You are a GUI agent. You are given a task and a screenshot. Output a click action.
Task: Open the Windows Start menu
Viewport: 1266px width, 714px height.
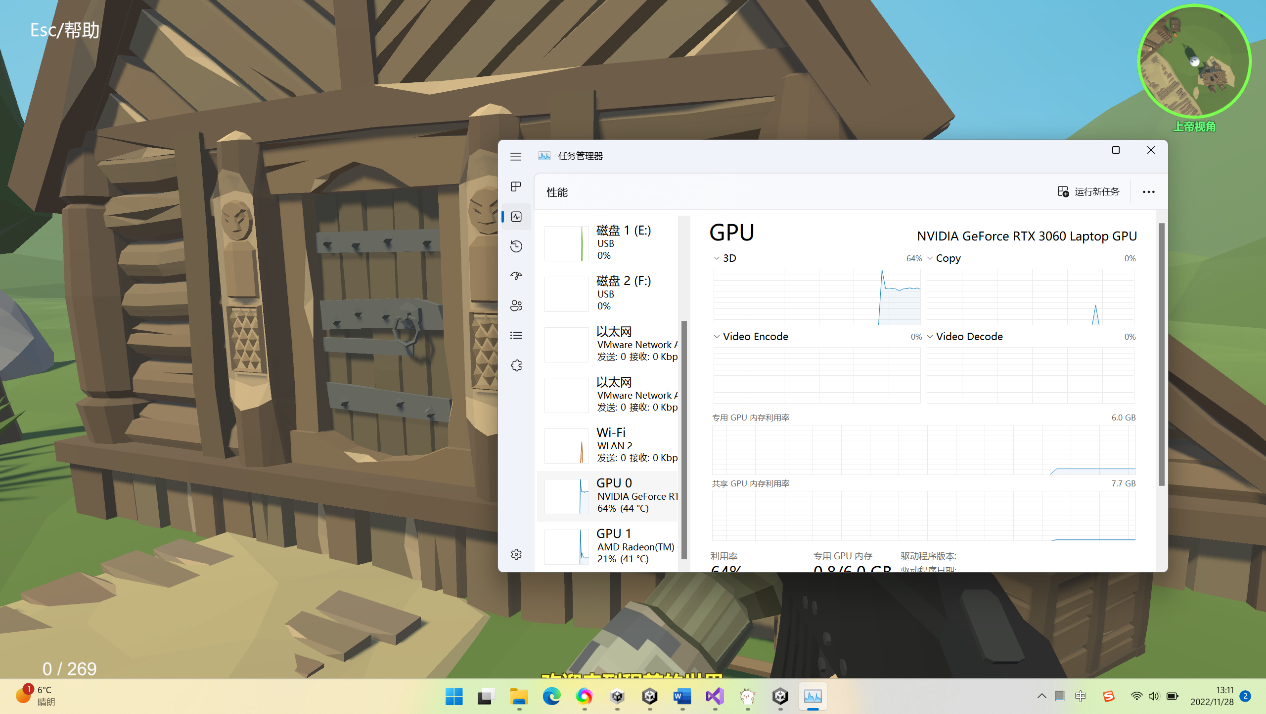click(454, 696)
